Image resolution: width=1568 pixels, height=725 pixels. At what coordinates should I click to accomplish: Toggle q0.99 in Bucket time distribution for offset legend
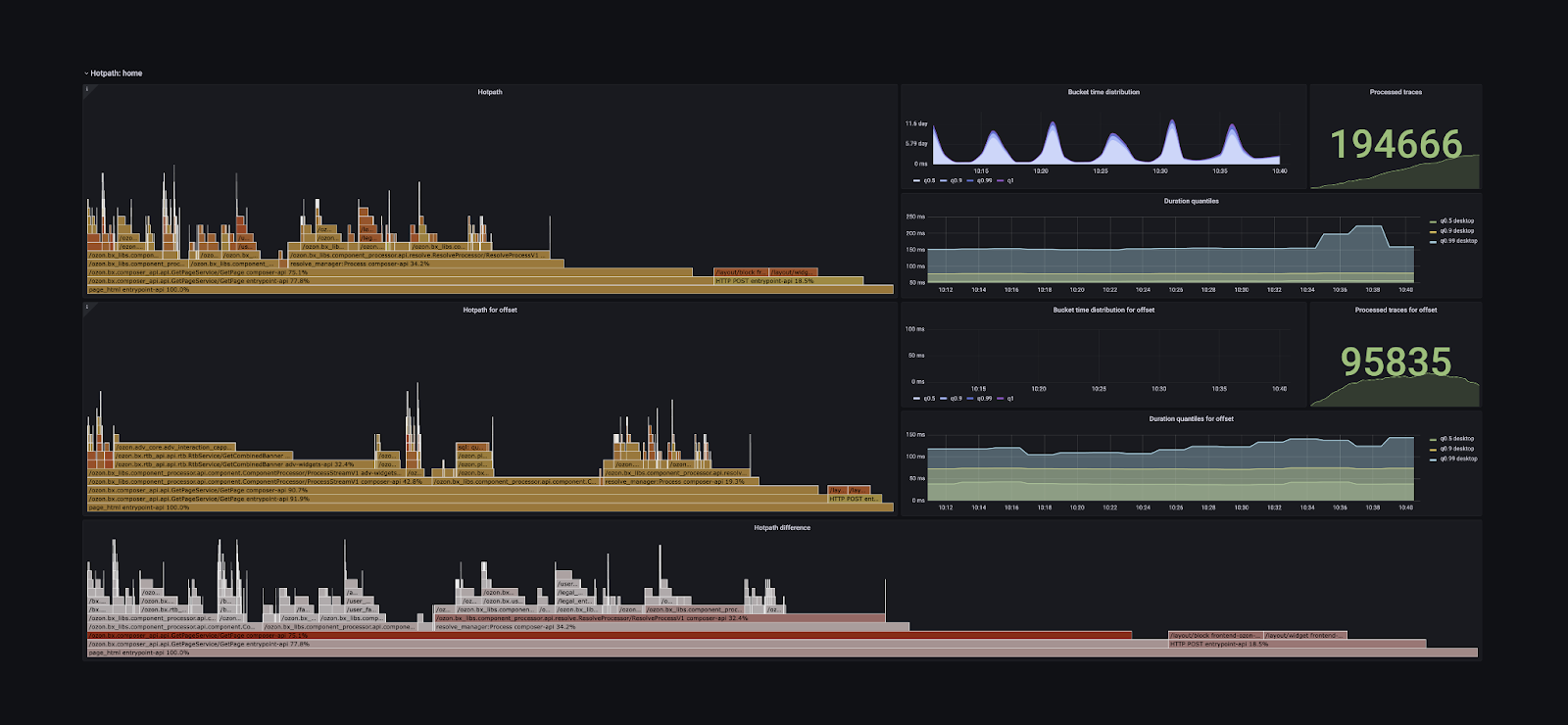click(x=980, y=399)
